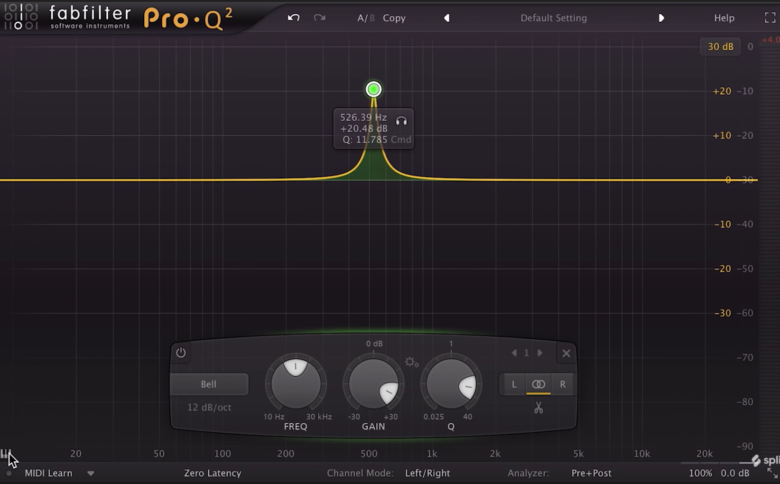
Task: Click the Q: 11.785 value
Action: [365, 139]
